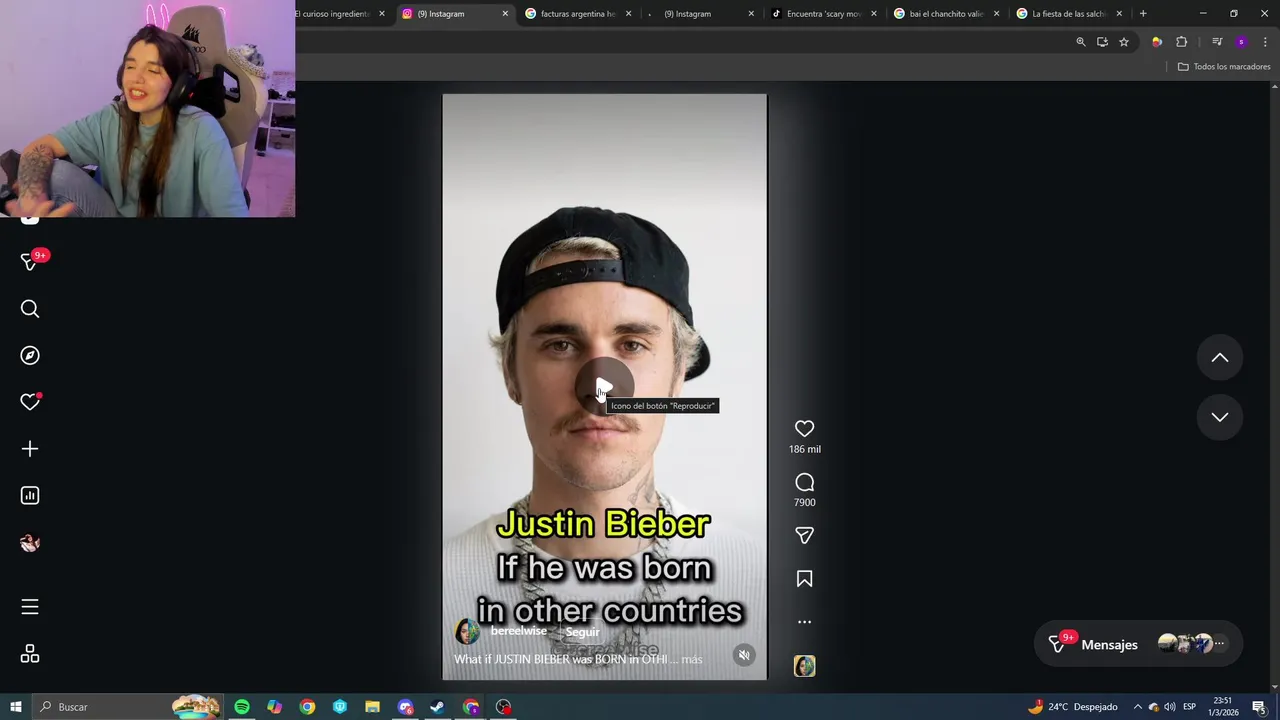This screenshot has height=720, width=1280.
Task: Open Todos los marcadores folder
Action: pos(1224,67)
